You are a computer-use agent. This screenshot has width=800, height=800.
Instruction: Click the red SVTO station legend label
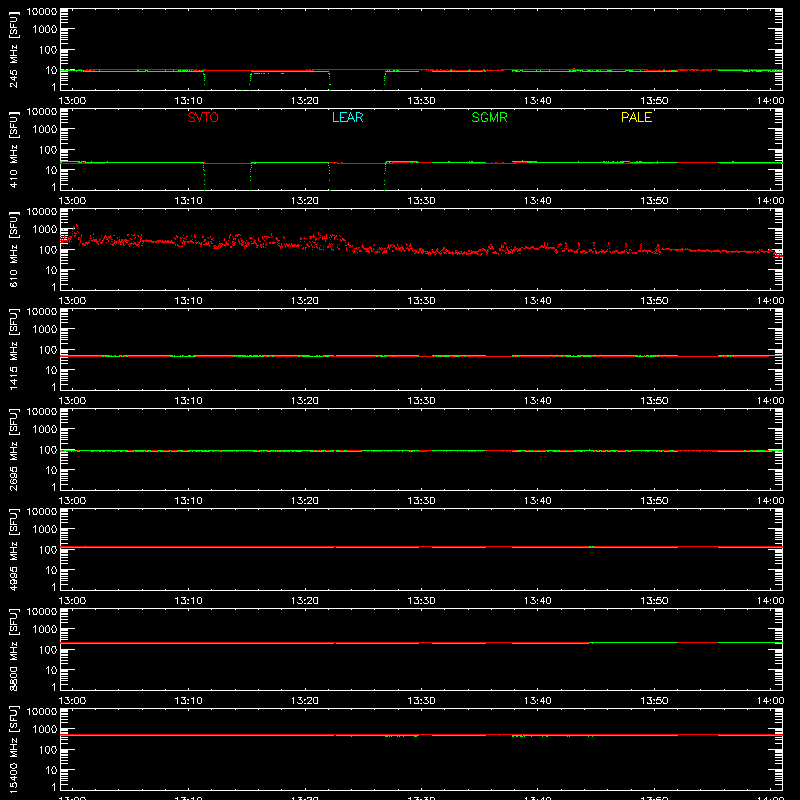pyautogui.click(x=203, y=117)
